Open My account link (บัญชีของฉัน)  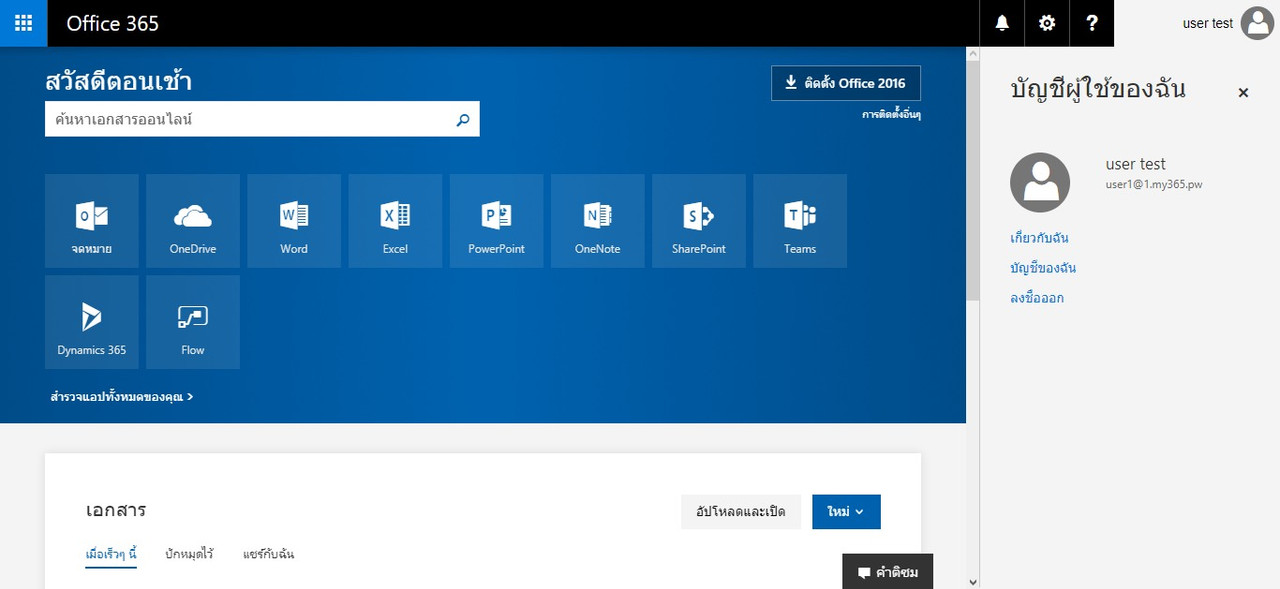[1043, 268]
